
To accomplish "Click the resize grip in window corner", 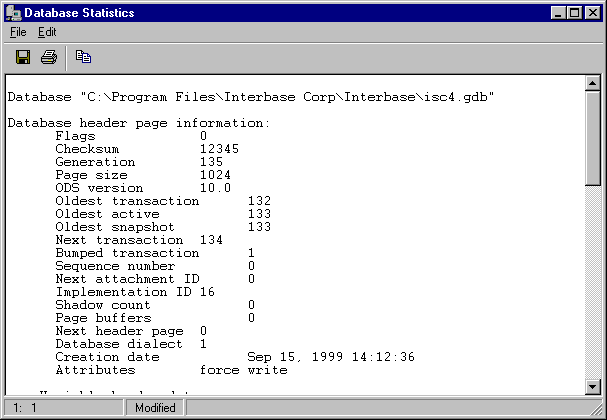I will click(597, 410).
